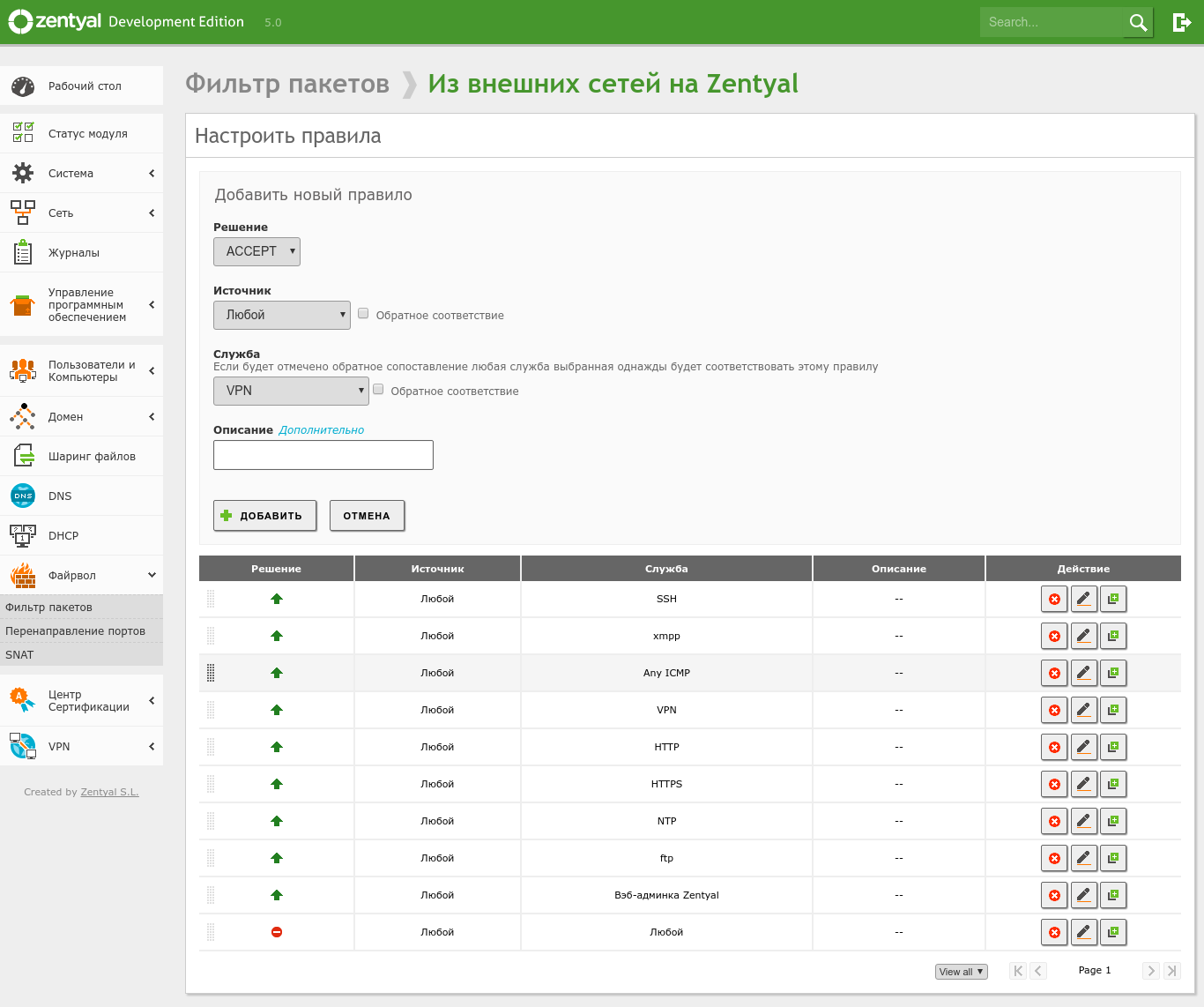
Task: Open SNAT submenu item
Action: click(x=81, y=654)
